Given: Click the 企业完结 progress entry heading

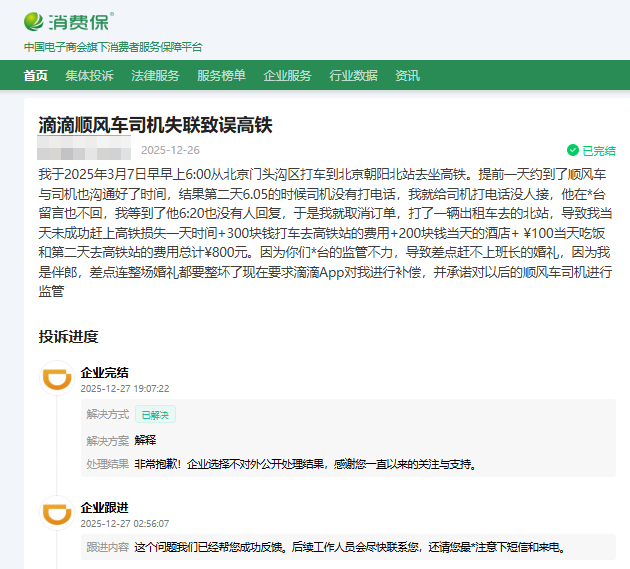Looking at the screenshot, I should (x=104, y=372).
